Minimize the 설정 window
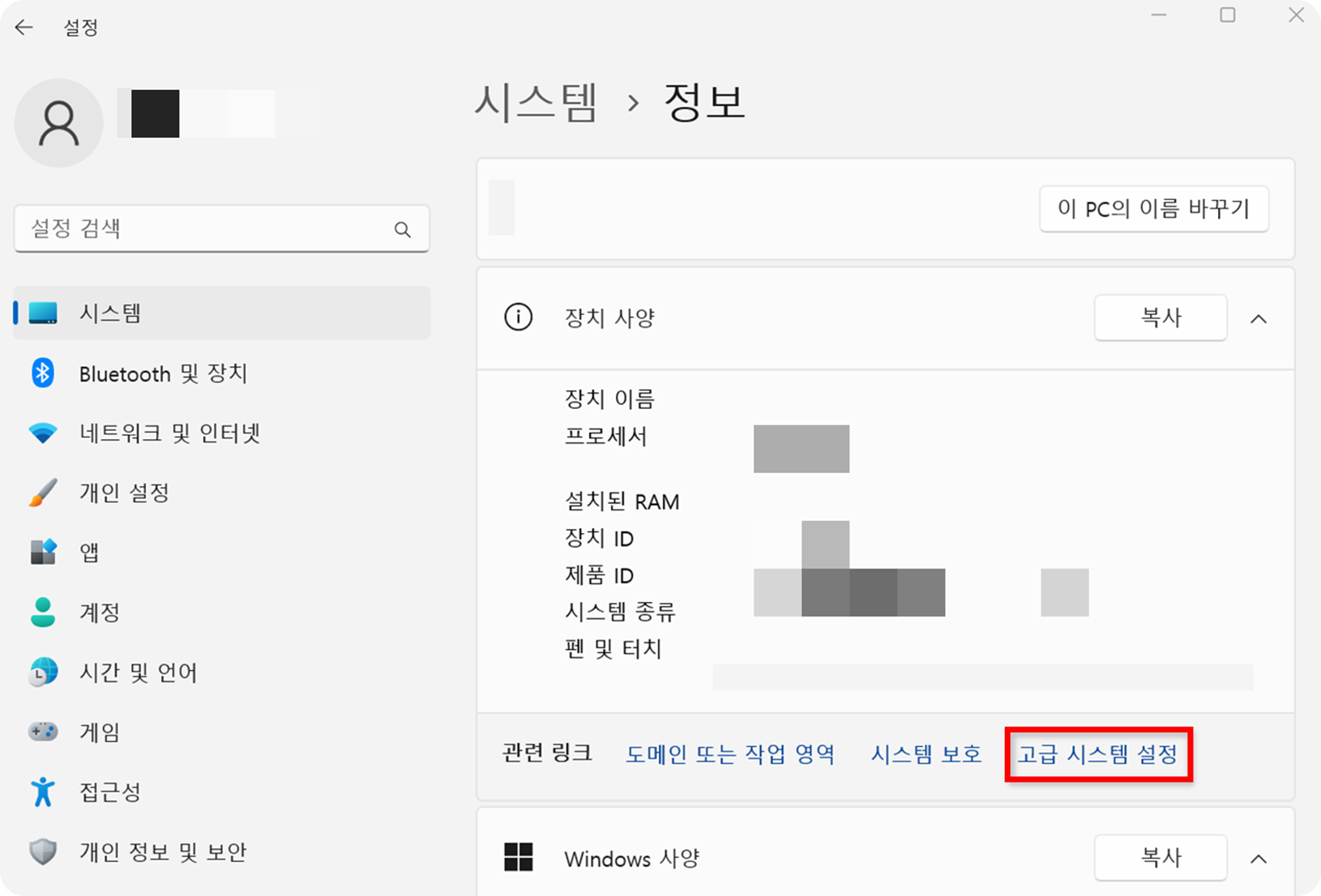The image size is (1321, 896). click(1159, 15)
